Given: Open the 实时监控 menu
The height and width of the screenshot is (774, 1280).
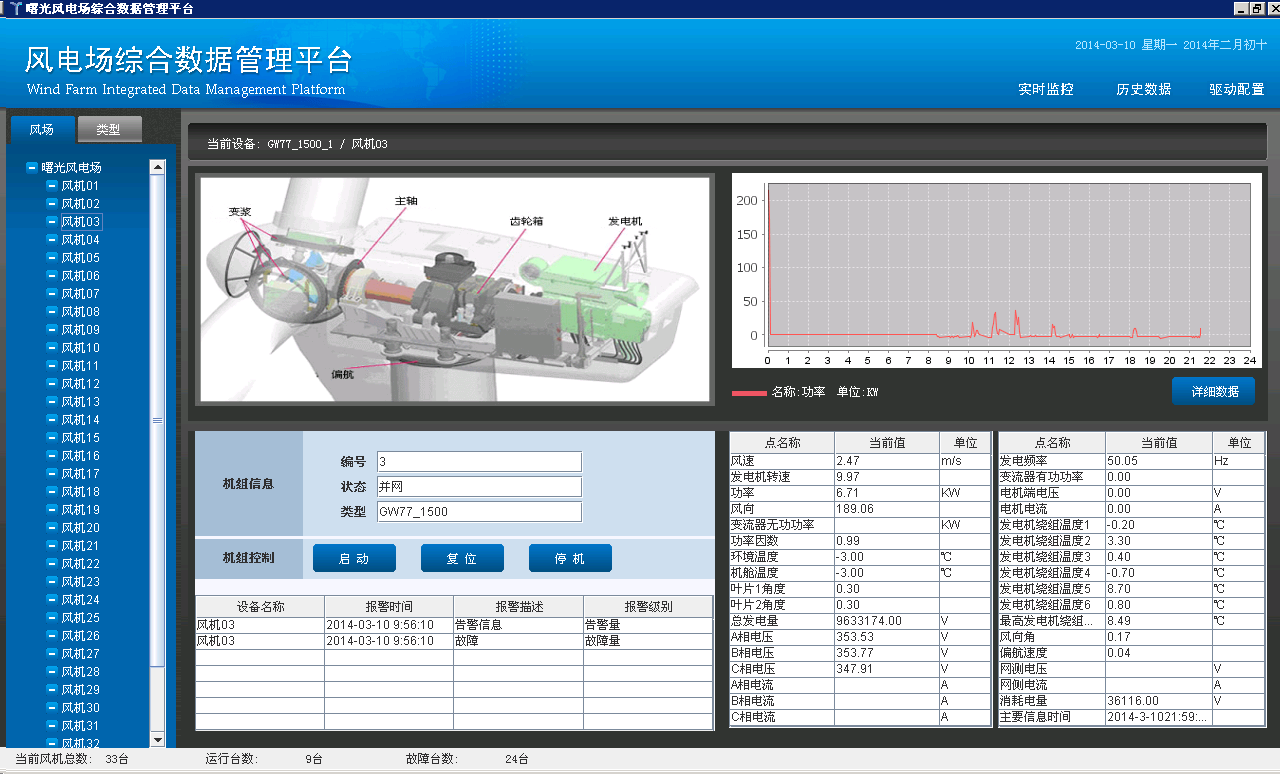Looking at the screenshot, I should tap(1046, 89).
